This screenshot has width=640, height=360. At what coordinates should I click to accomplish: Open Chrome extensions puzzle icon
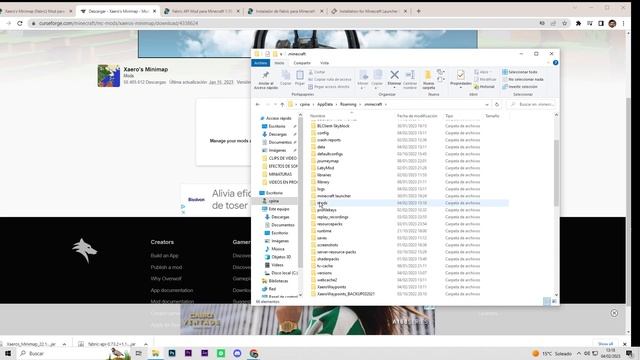[x=578, y=23]
